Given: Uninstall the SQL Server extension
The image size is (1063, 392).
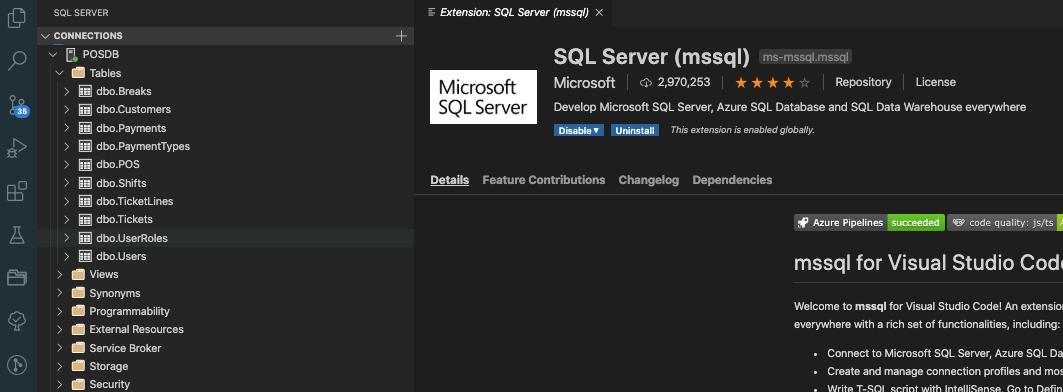Looking at the screenshot, I should 635,130.
